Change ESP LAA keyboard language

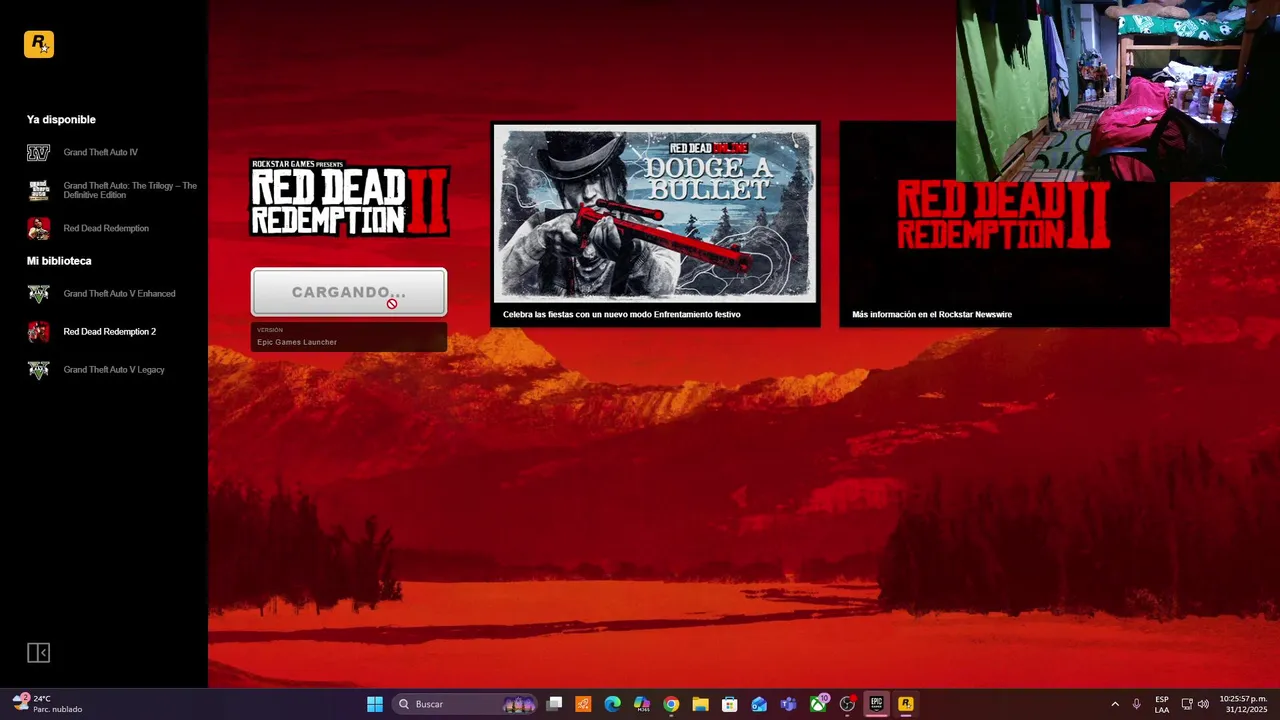pos(1162,704)
